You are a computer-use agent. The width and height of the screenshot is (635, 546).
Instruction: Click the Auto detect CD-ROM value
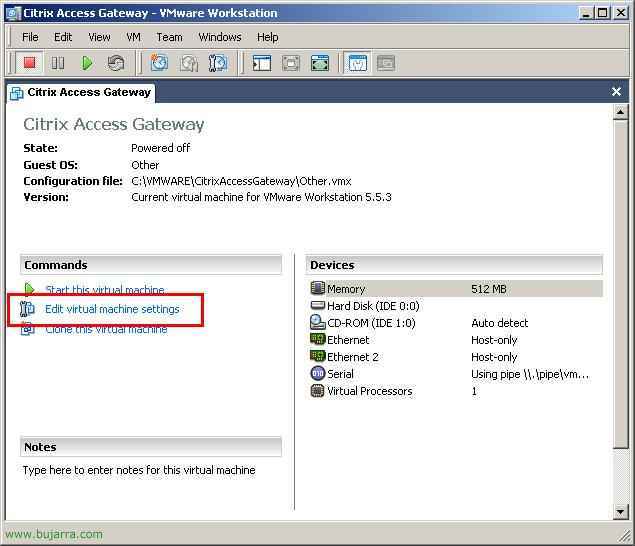pyautogui.click(x=500, y=323)
